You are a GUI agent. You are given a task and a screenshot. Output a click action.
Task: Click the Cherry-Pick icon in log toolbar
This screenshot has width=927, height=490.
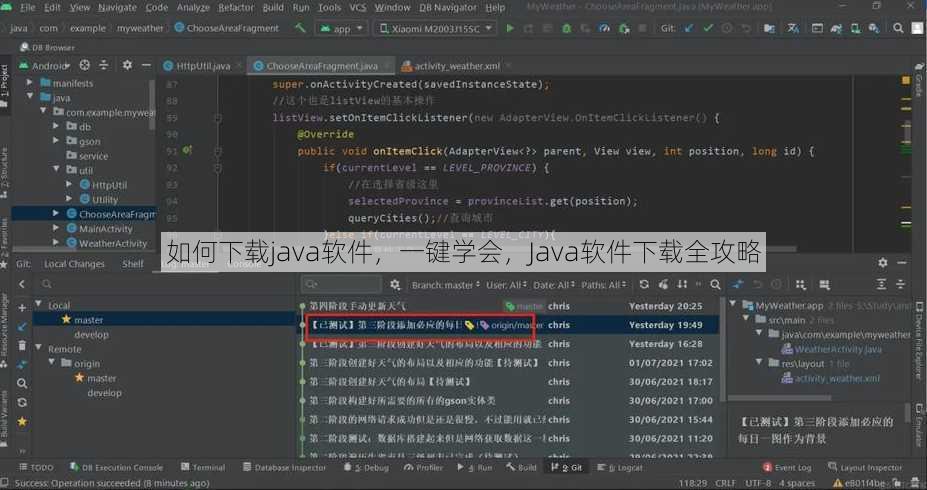tap(663, 284)
